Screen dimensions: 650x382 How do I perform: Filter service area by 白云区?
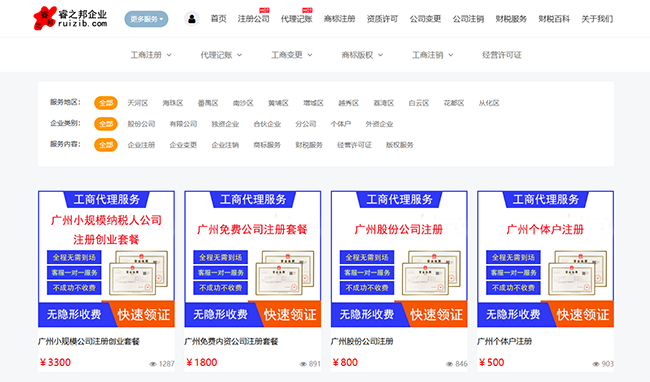[419, 103]
